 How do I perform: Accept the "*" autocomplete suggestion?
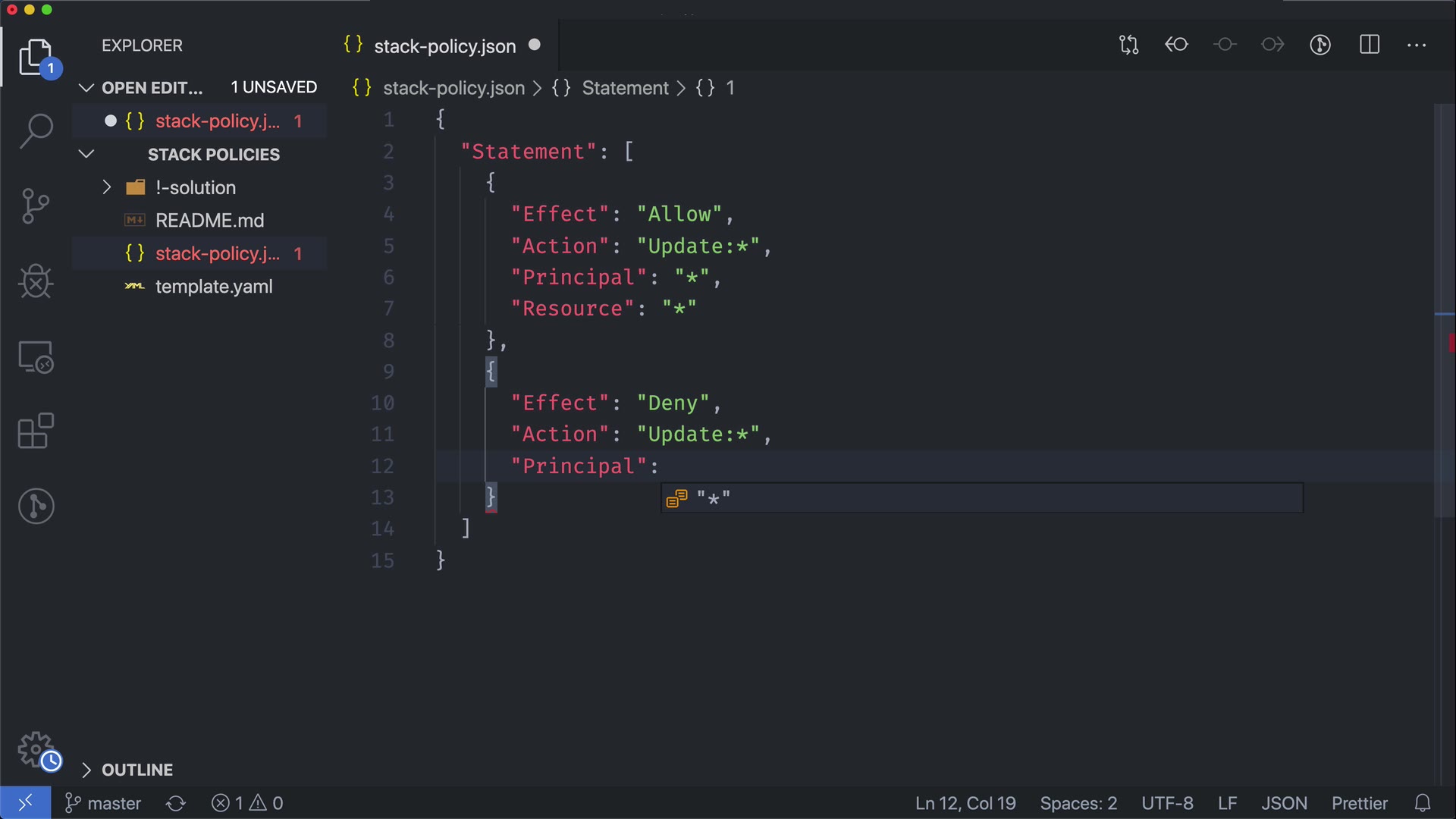tap(713, 498)
